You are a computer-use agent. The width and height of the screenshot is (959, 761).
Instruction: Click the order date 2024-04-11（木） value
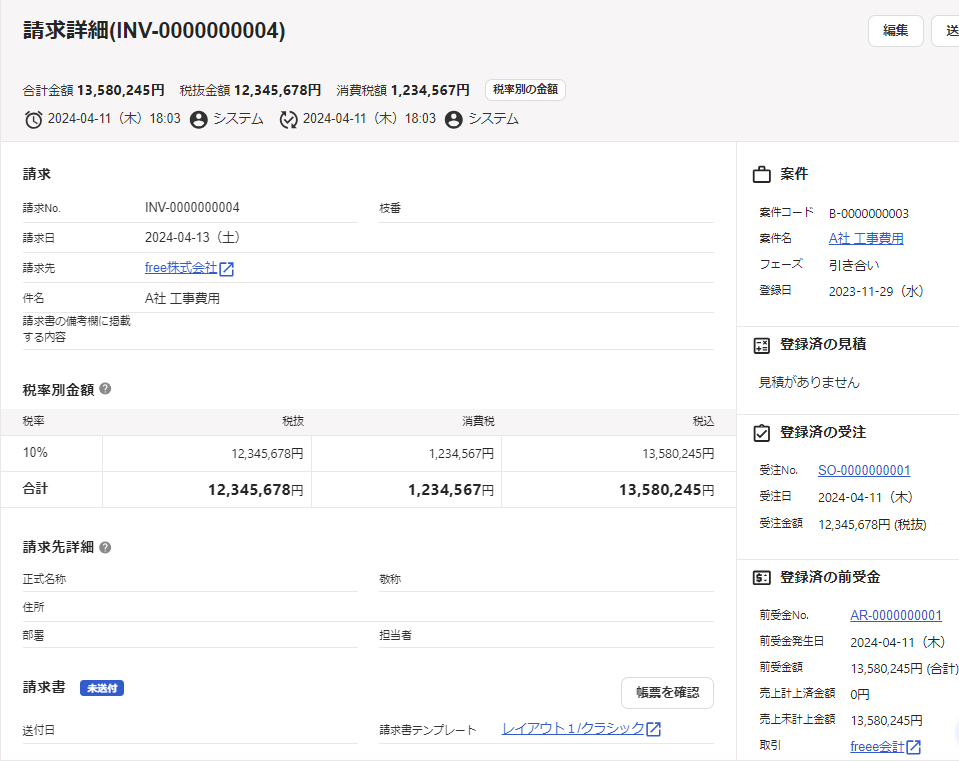pos(866,497)
